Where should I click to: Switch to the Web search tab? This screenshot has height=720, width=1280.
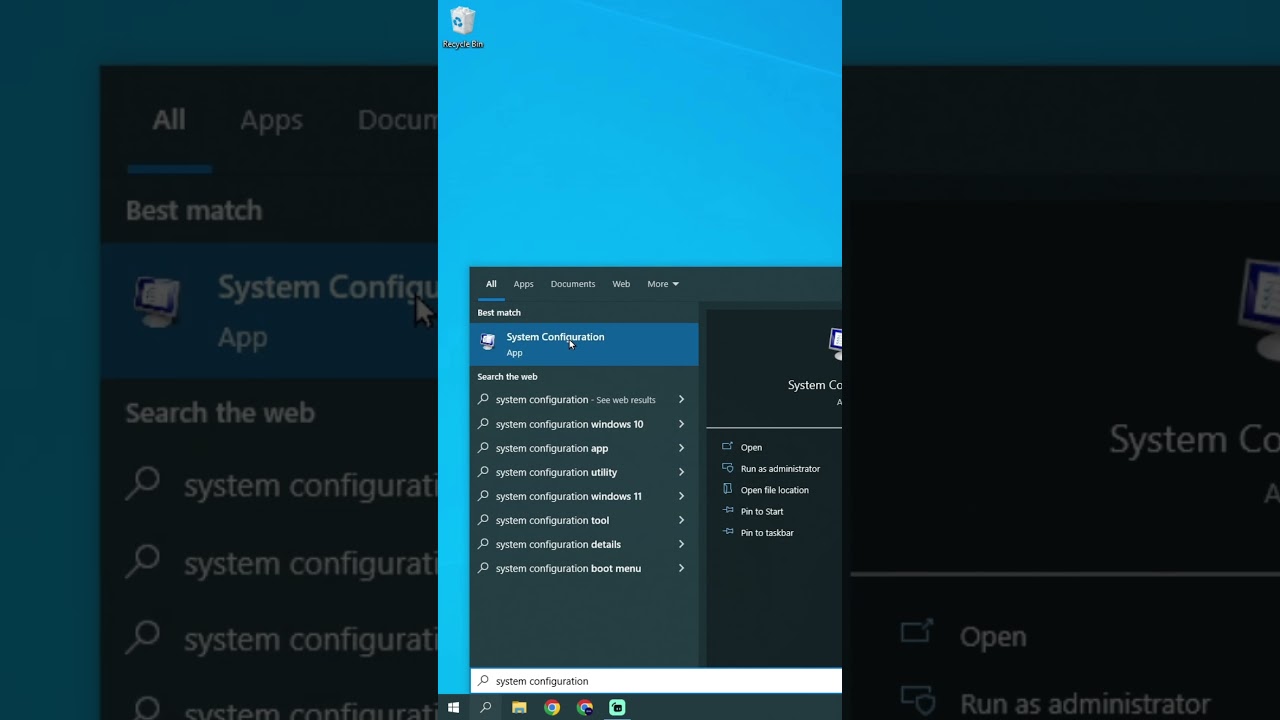click(x=621, y=284)
